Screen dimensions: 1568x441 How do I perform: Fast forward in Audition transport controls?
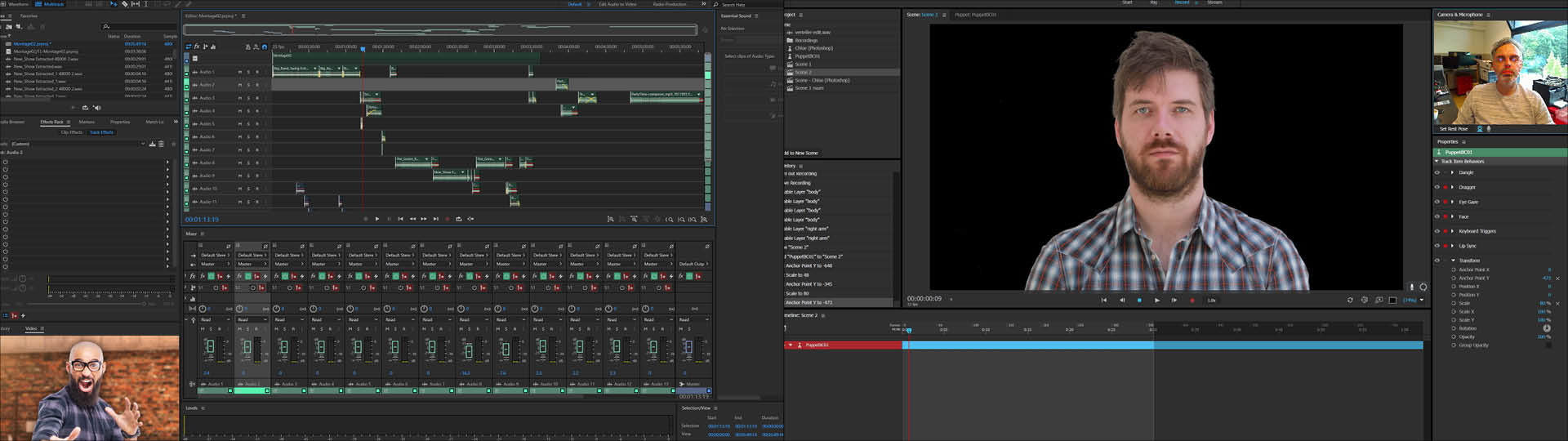point(424,219)
